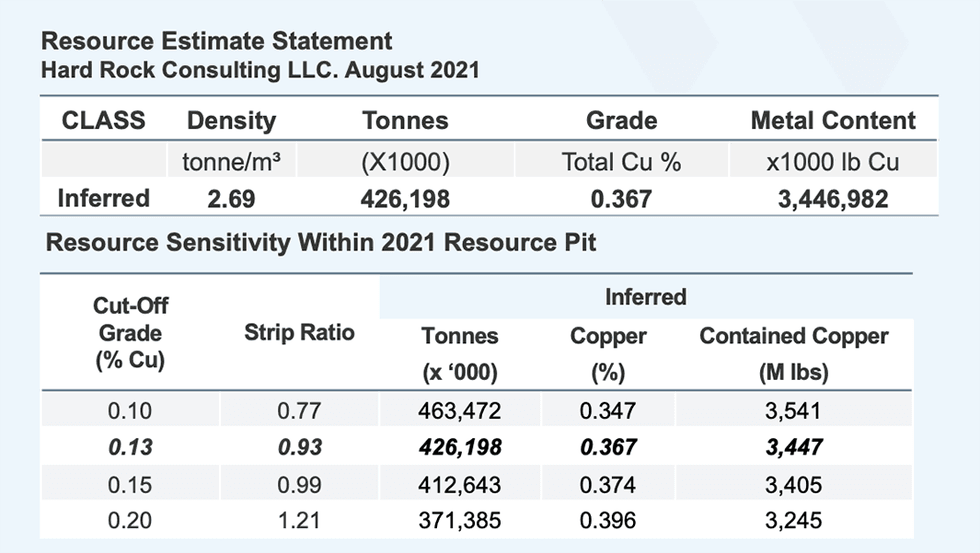Click the 2.69 density value
The height and width of the screenshot is (553, 980).
pyautogui.click(x=231, y=199)
